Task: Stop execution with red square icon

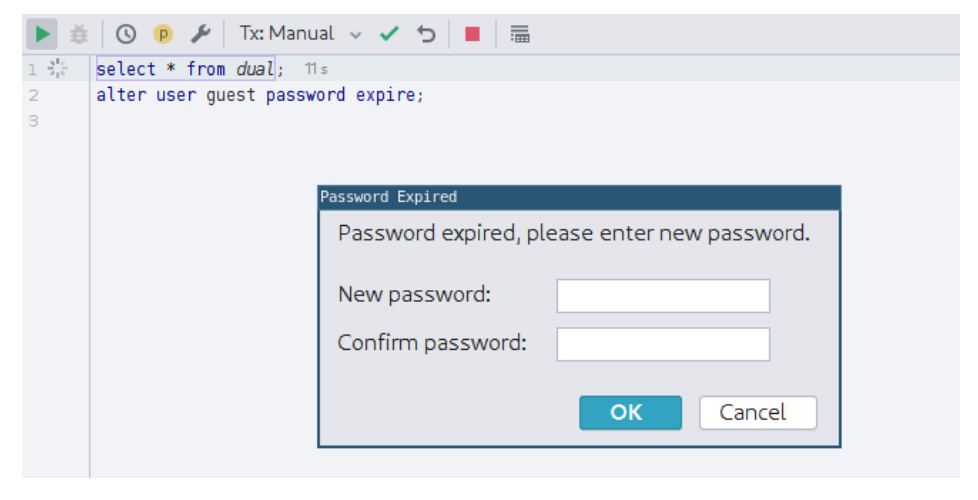Action: 472,34
